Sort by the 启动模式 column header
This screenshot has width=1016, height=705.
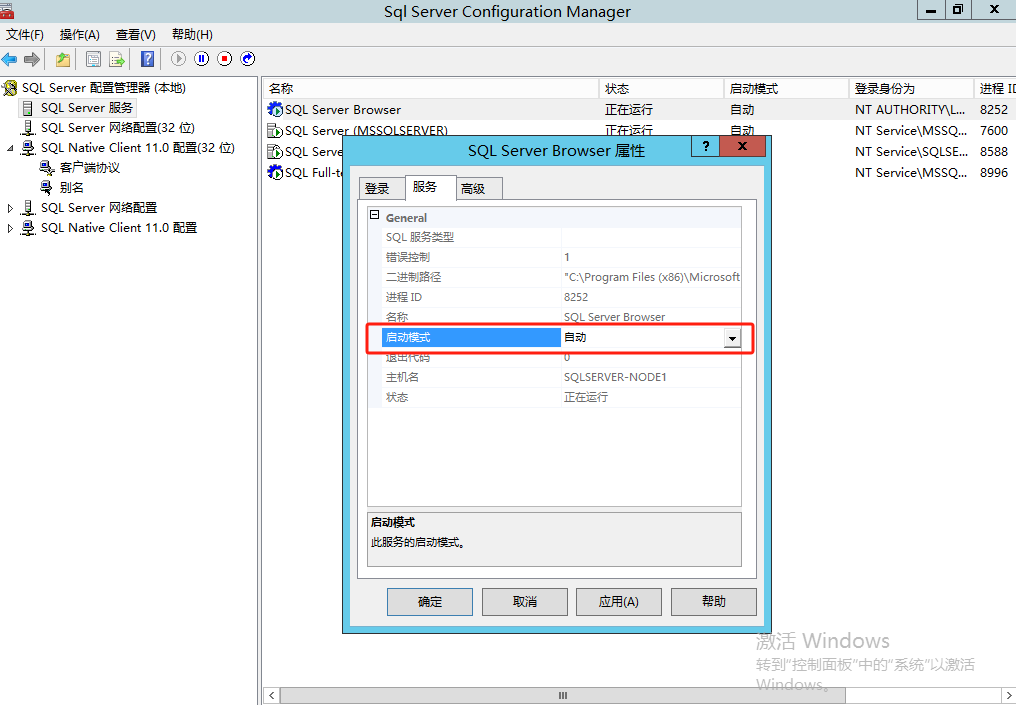click(786, 89)
